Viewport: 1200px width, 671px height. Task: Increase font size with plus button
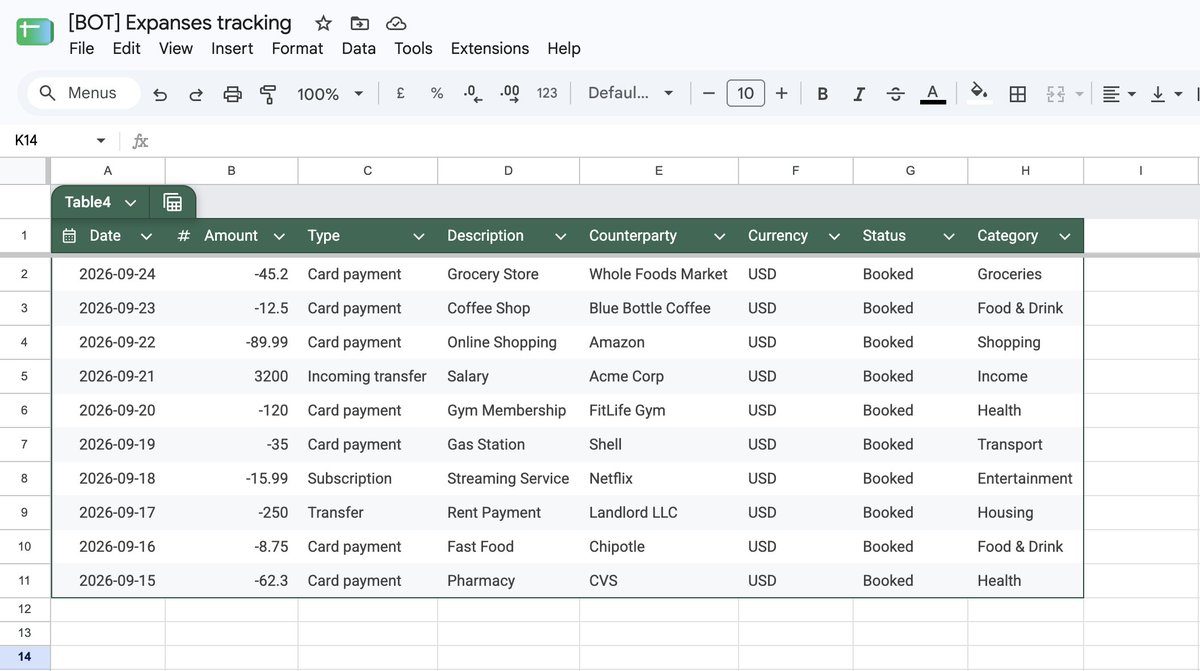(782, 93)
